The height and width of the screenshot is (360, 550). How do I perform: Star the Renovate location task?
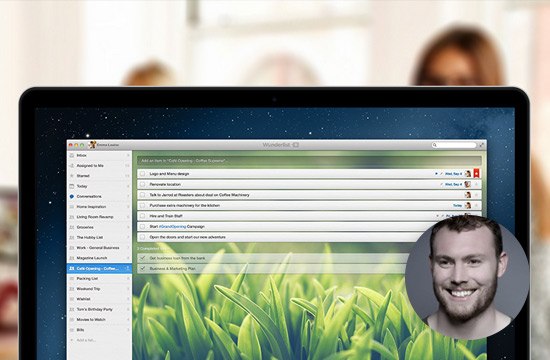(x=476, y=184)
